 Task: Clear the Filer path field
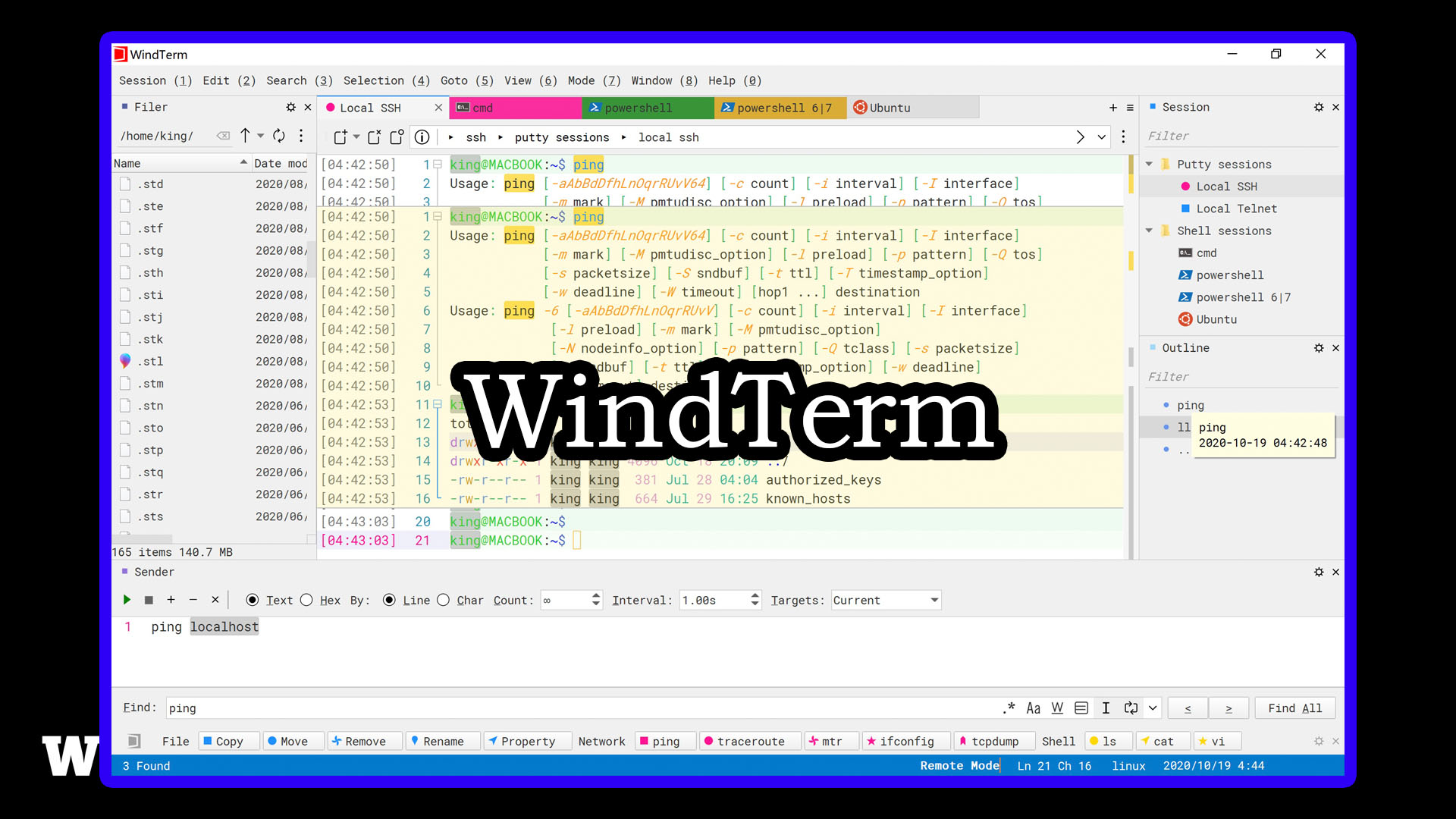click(x=223, y=136)
